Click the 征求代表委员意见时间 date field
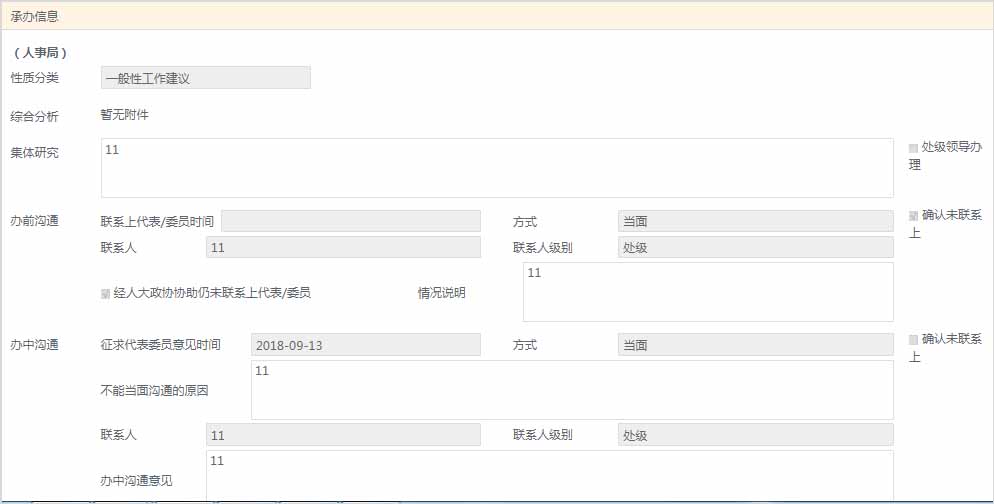 pyautogui.click(x=365, y=345)
